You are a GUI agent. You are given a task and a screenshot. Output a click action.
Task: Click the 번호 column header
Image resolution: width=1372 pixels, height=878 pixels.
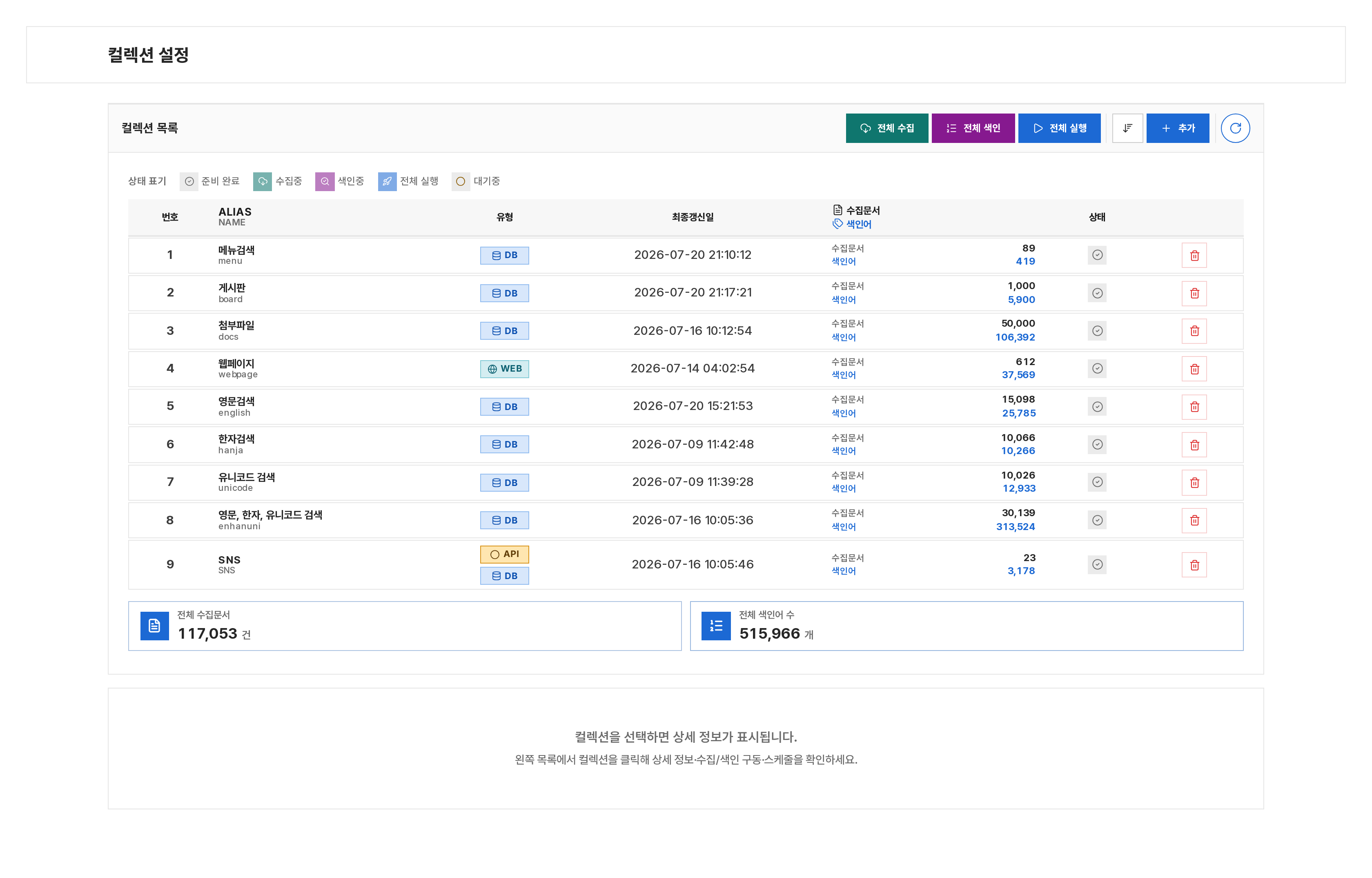(170, 217)
